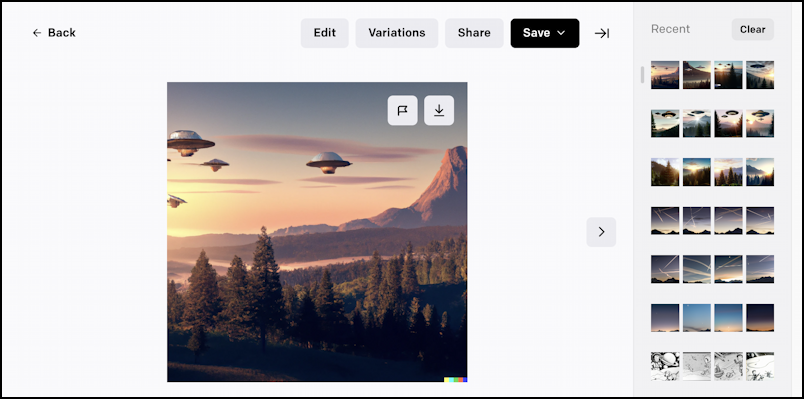Click the main generated UFO landscape image
The image size is (804, 399).
click(317, 232)
